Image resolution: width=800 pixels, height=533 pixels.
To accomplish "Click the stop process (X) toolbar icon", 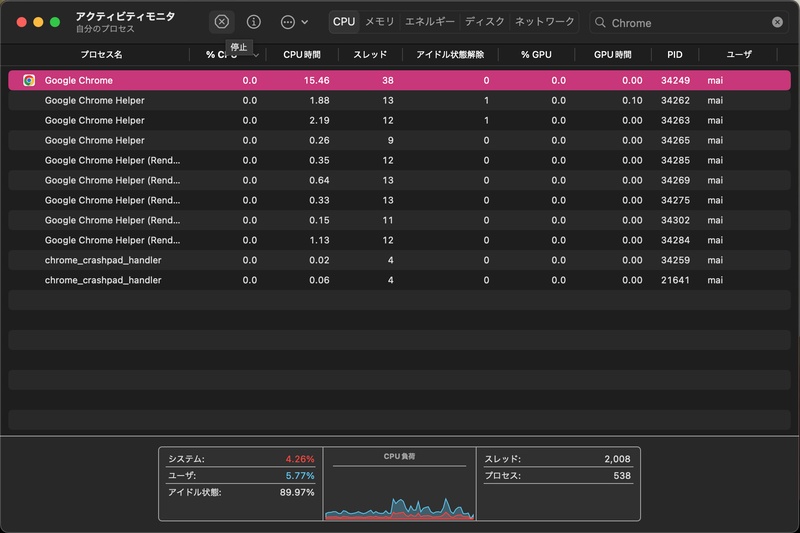I will (221, 22).
